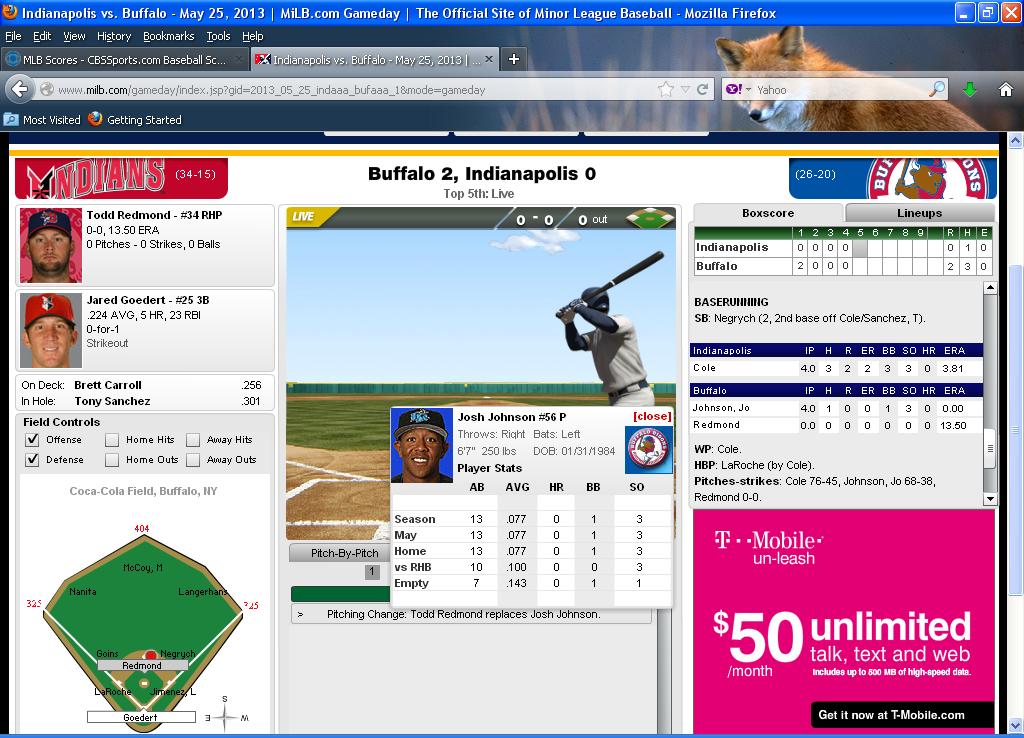Viewport: 1024px width, 738px height.
Task: Click McCoy, M in center field
Action: click(143, 568)
